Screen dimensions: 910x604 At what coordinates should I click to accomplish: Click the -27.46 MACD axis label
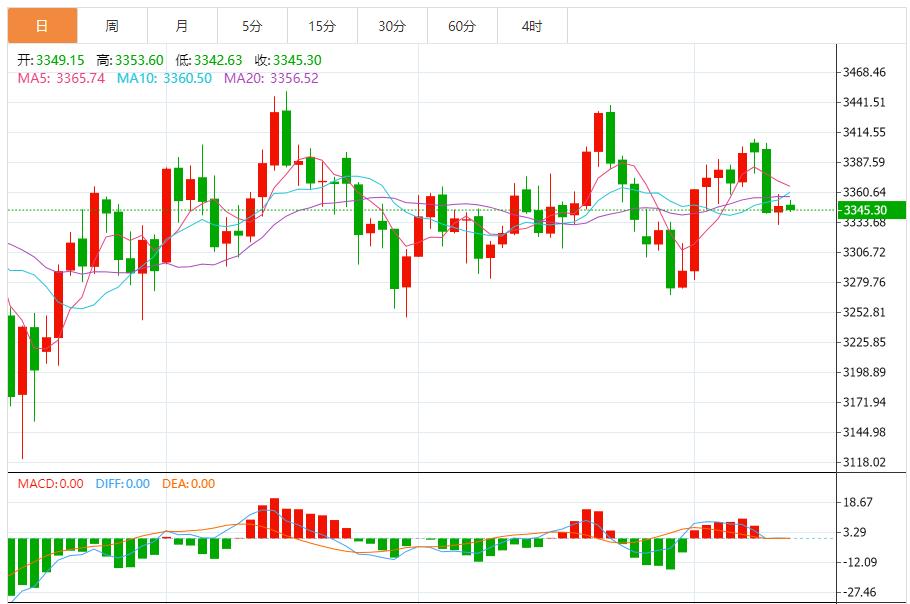click(859, 592)
